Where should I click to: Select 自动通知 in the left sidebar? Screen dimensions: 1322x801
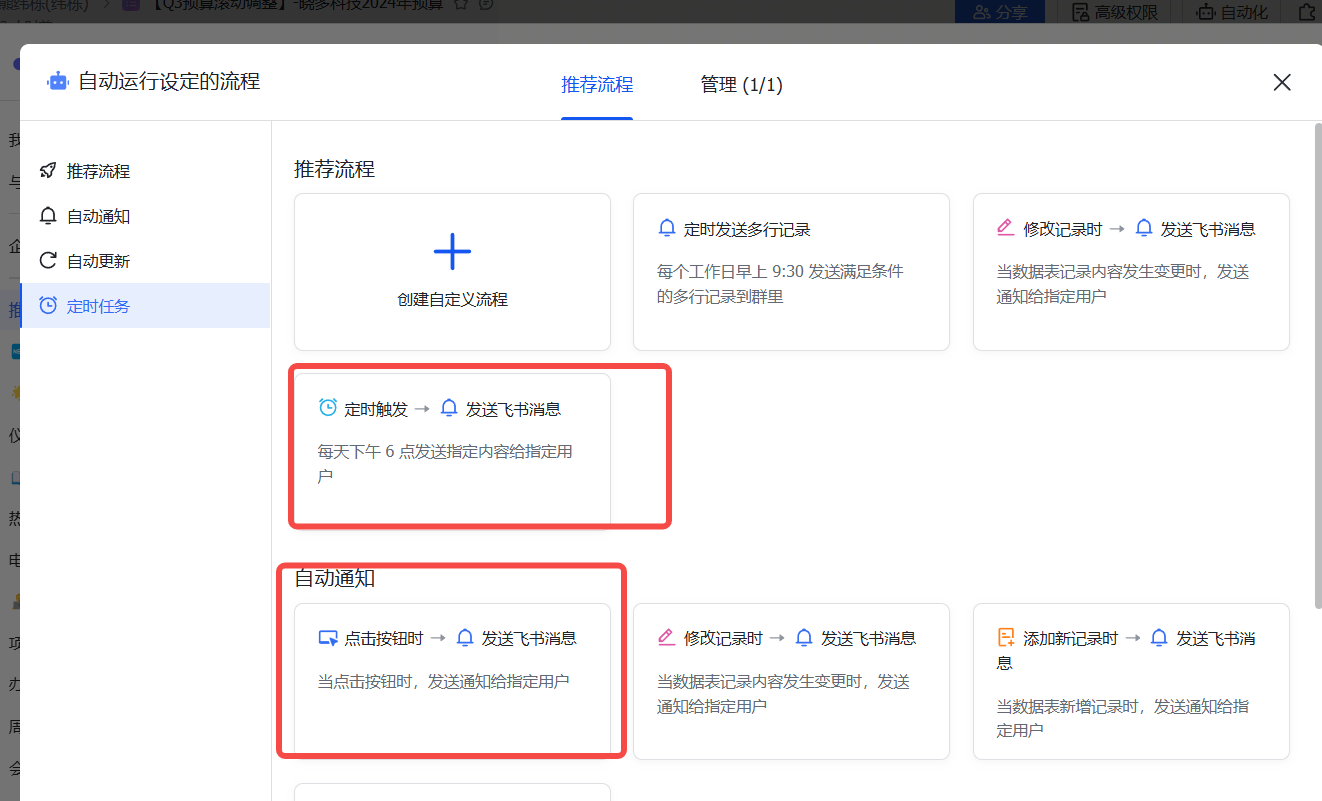[145, 216]
